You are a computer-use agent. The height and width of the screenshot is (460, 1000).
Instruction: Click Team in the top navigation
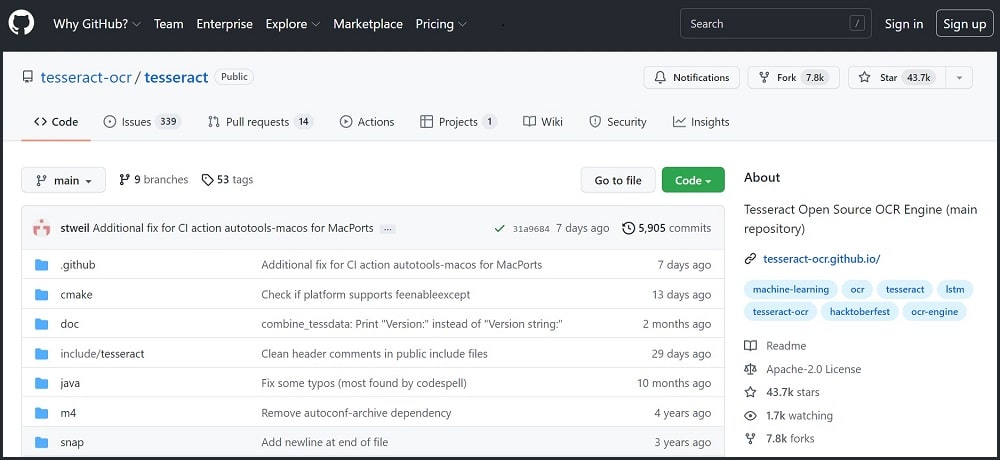coord(168,24)
